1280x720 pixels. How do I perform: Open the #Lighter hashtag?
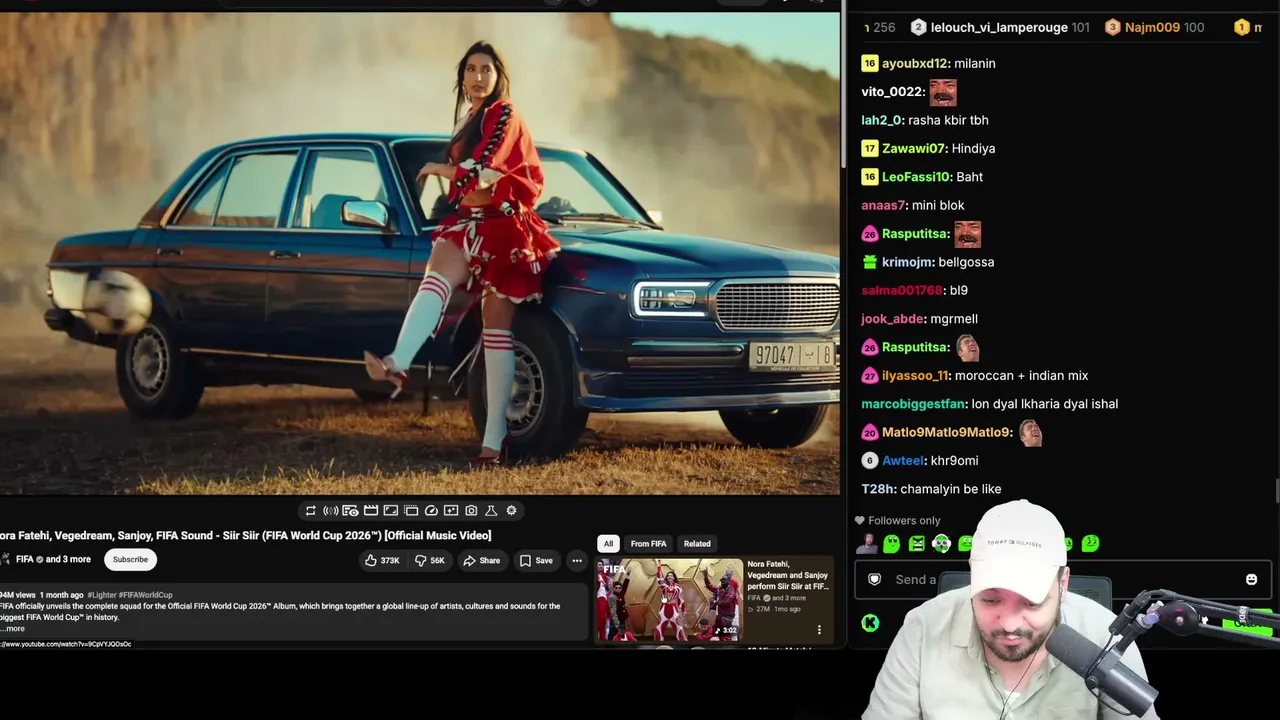tap(101, 595)
